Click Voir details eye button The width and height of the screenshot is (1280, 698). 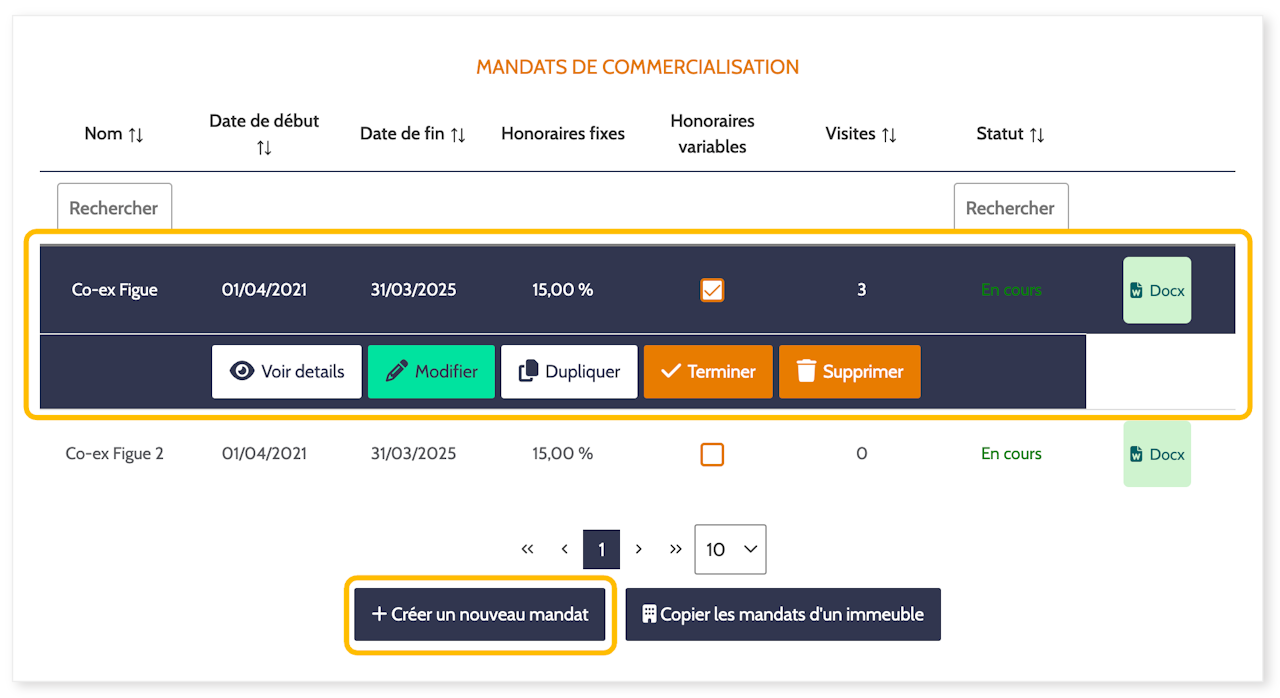click(x=287, y=372)
